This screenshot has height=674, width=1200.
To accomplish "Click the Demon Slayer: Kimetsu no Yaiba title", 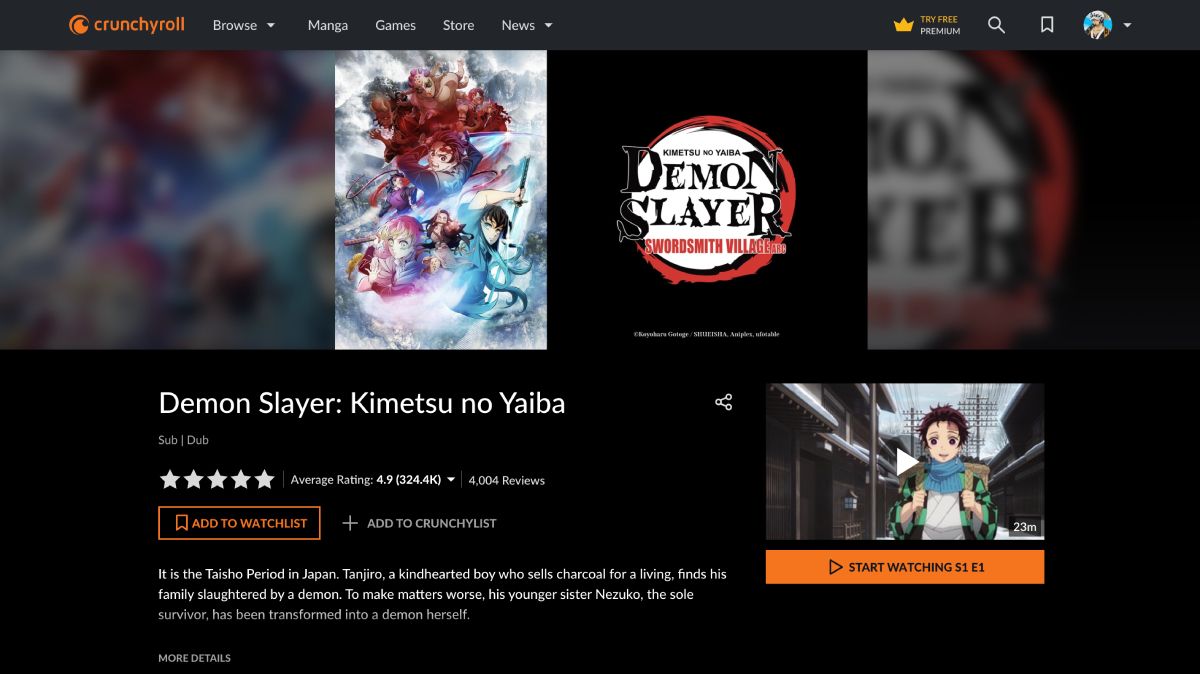I will click(362, 403).
